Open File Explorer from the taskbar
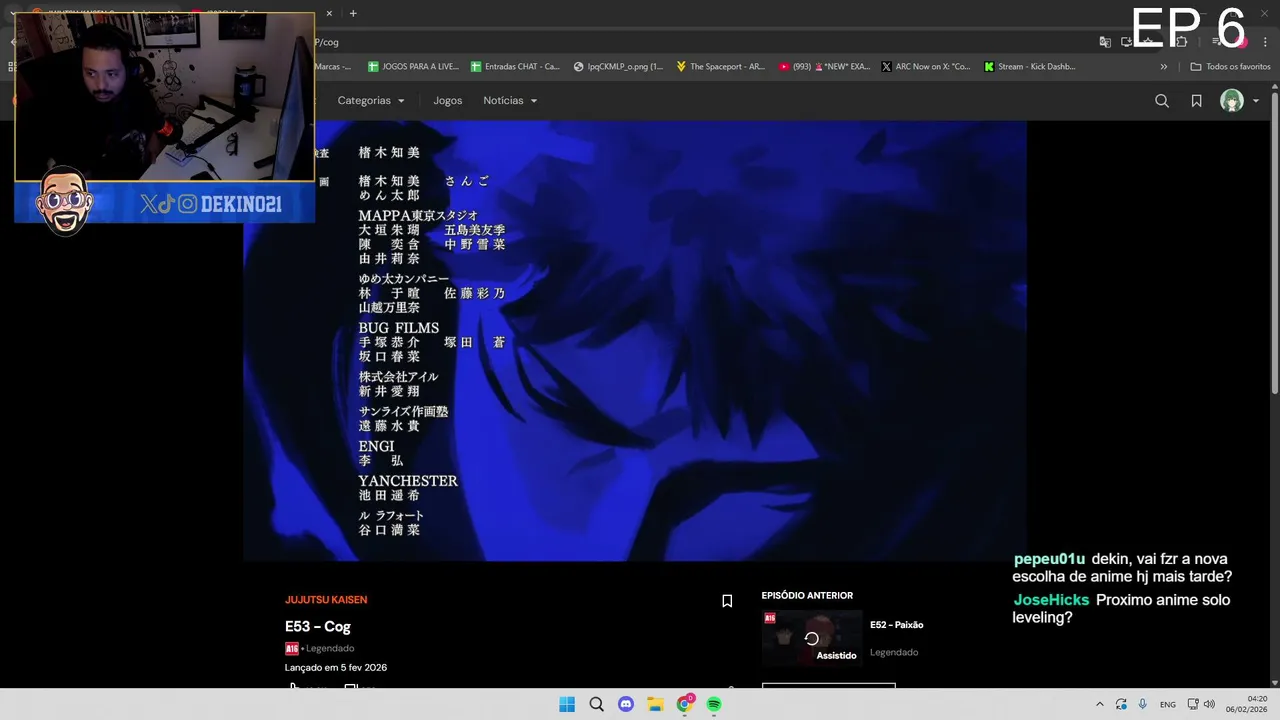The height and width of the screenshot is (720, 1280). coord(655,704)
